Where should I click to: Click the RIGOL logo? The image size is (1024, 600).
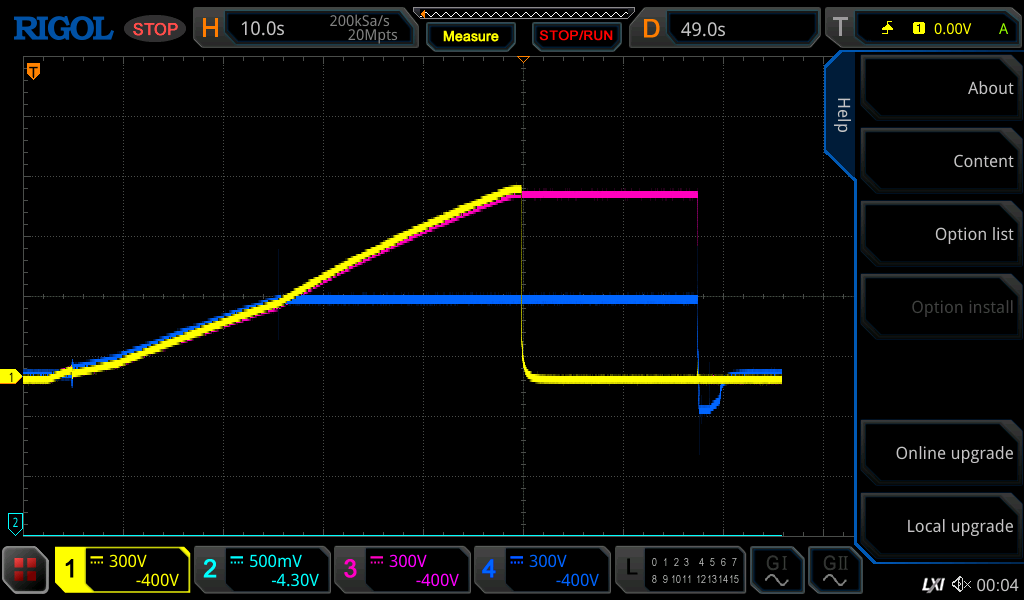tap(62, 28)
